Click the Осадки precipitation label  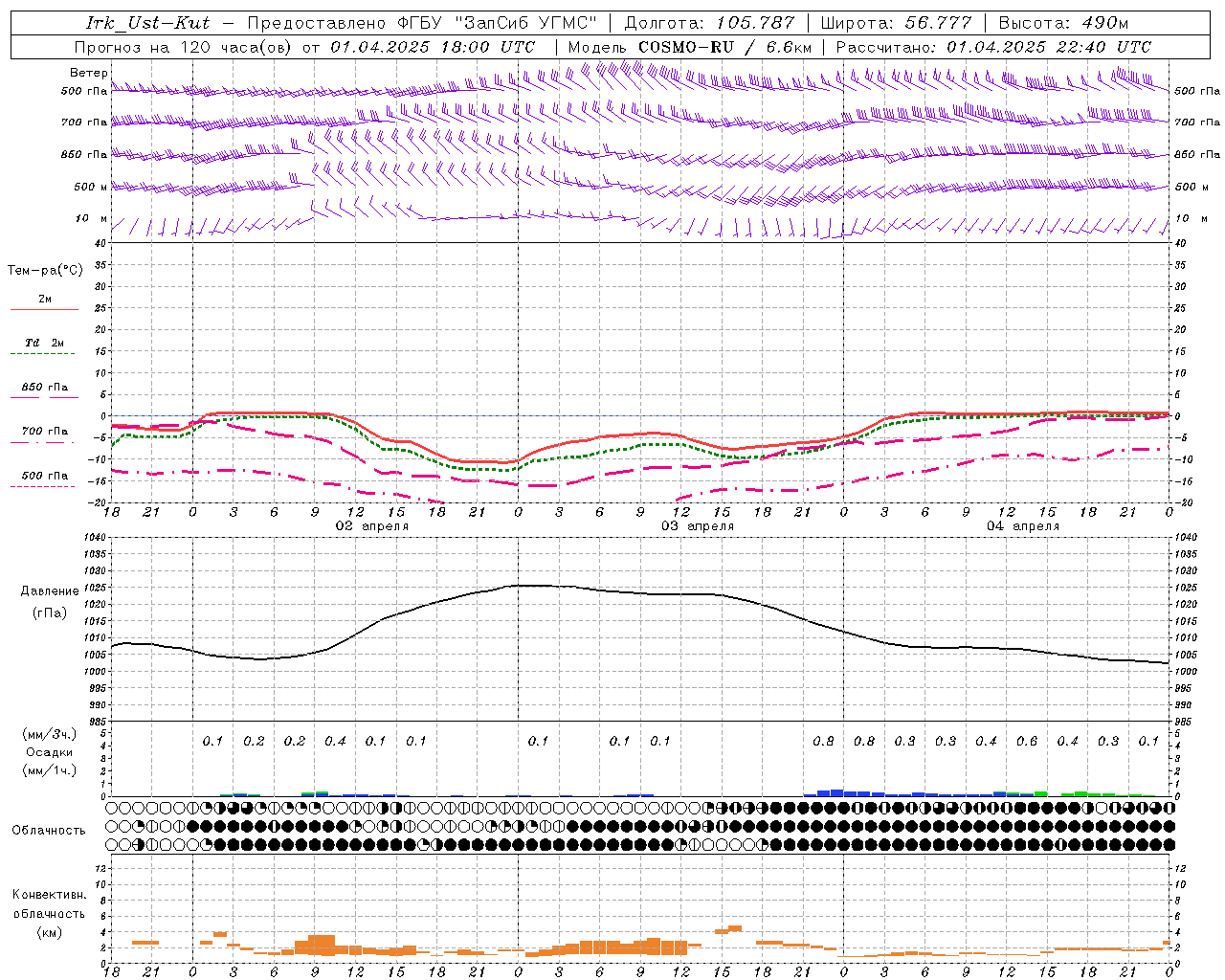click(50, 752)
